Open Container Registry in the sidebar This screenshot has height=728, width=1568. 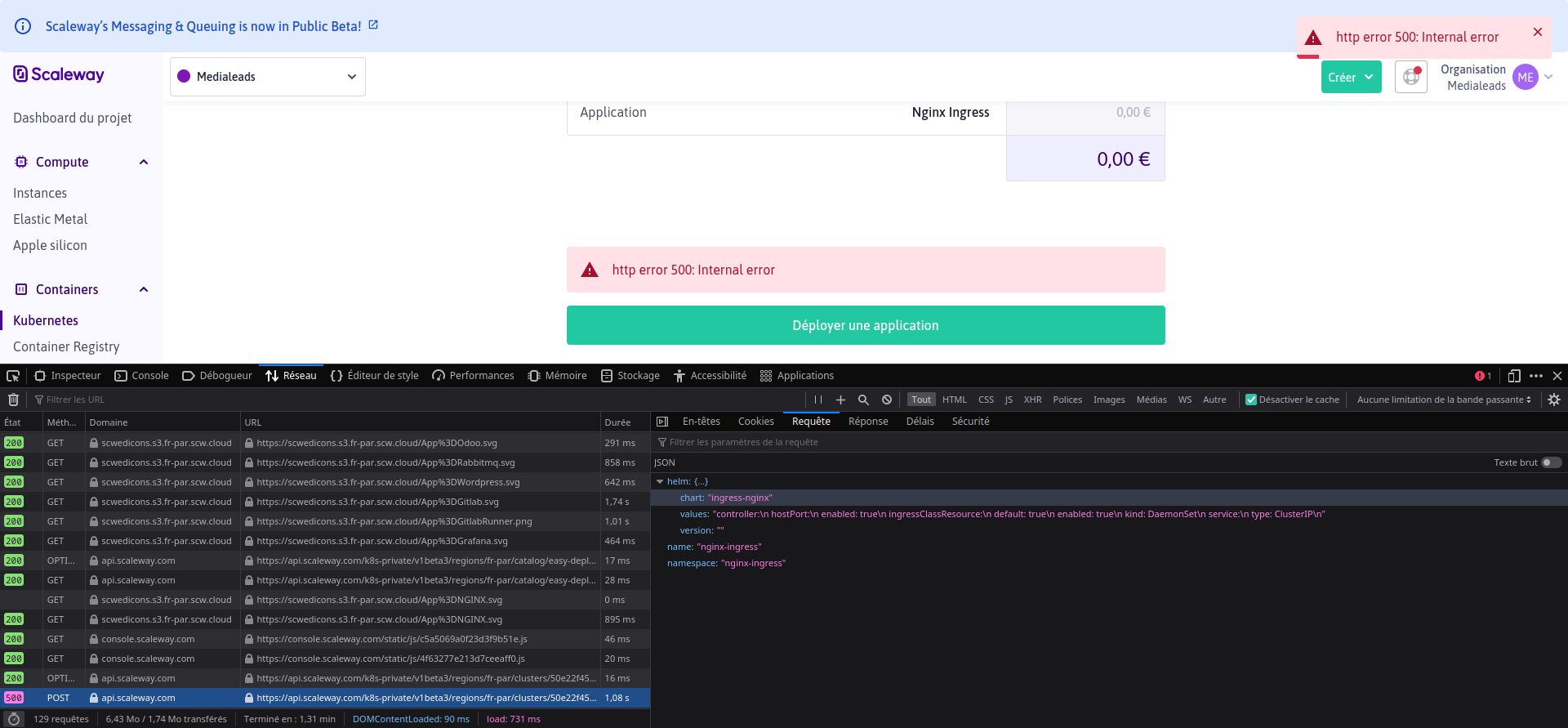66,346
